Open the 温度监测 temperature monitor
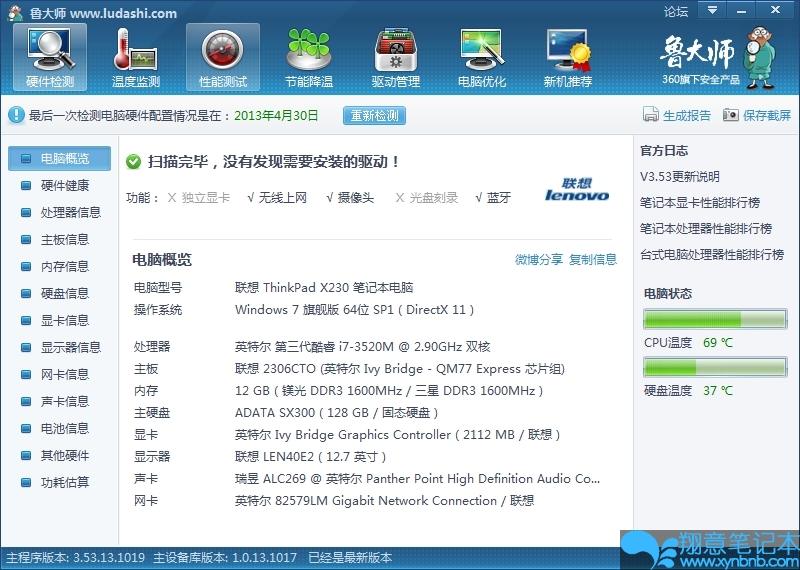This screenshot has width=800, height=570. coord(136,57)
